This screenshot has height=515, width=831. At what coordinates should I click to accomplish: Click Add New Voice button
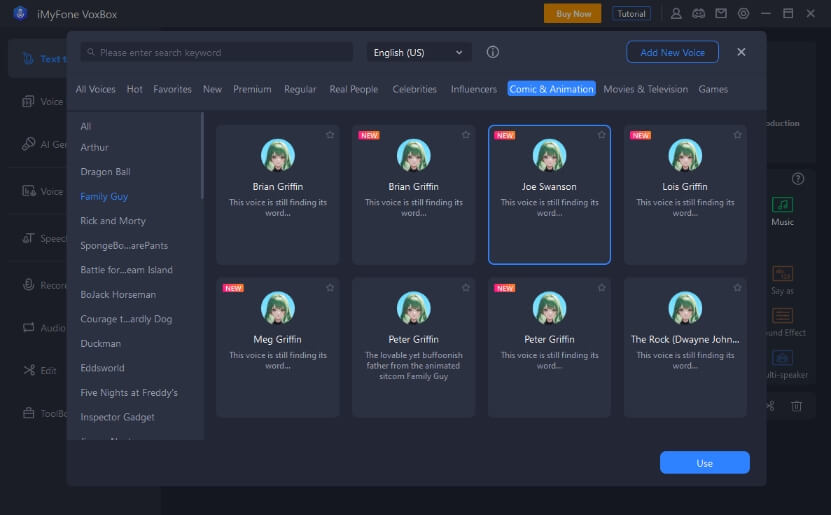pyautogui.click(x=672, y=52)
